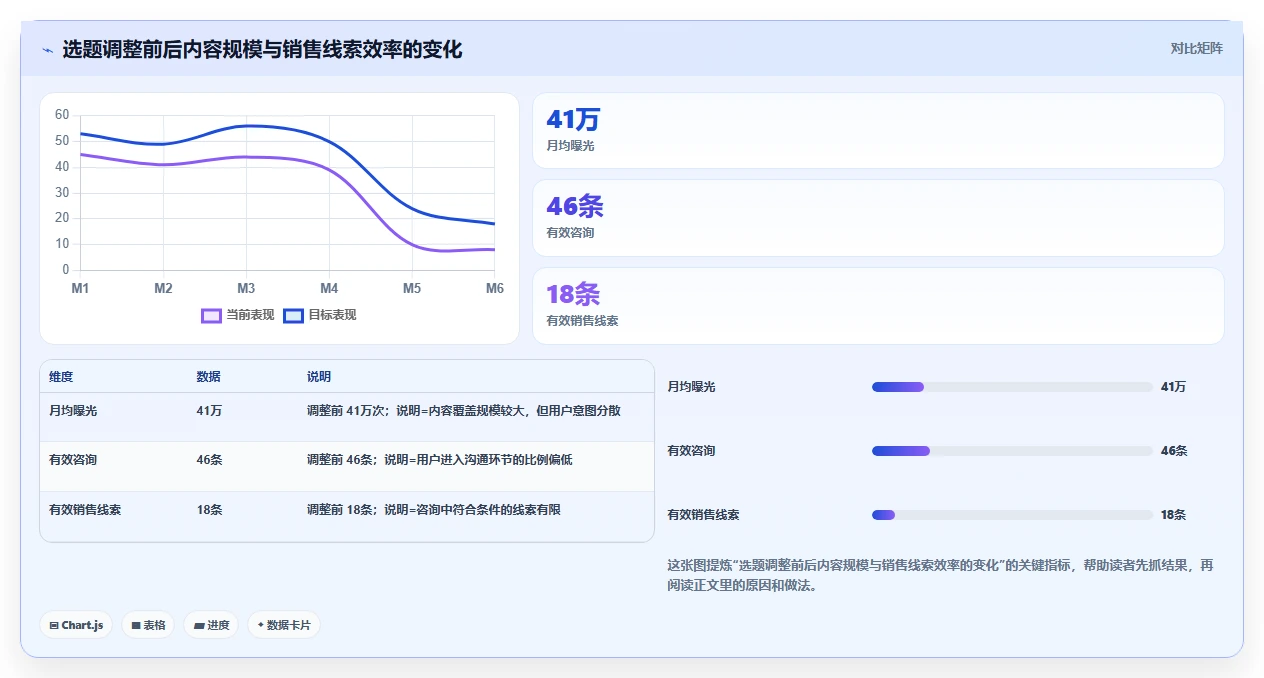1264x678 pixels.
Task: Click the description starting 调整前 46条
Action: pyautogui.click(x=440, y=460)
